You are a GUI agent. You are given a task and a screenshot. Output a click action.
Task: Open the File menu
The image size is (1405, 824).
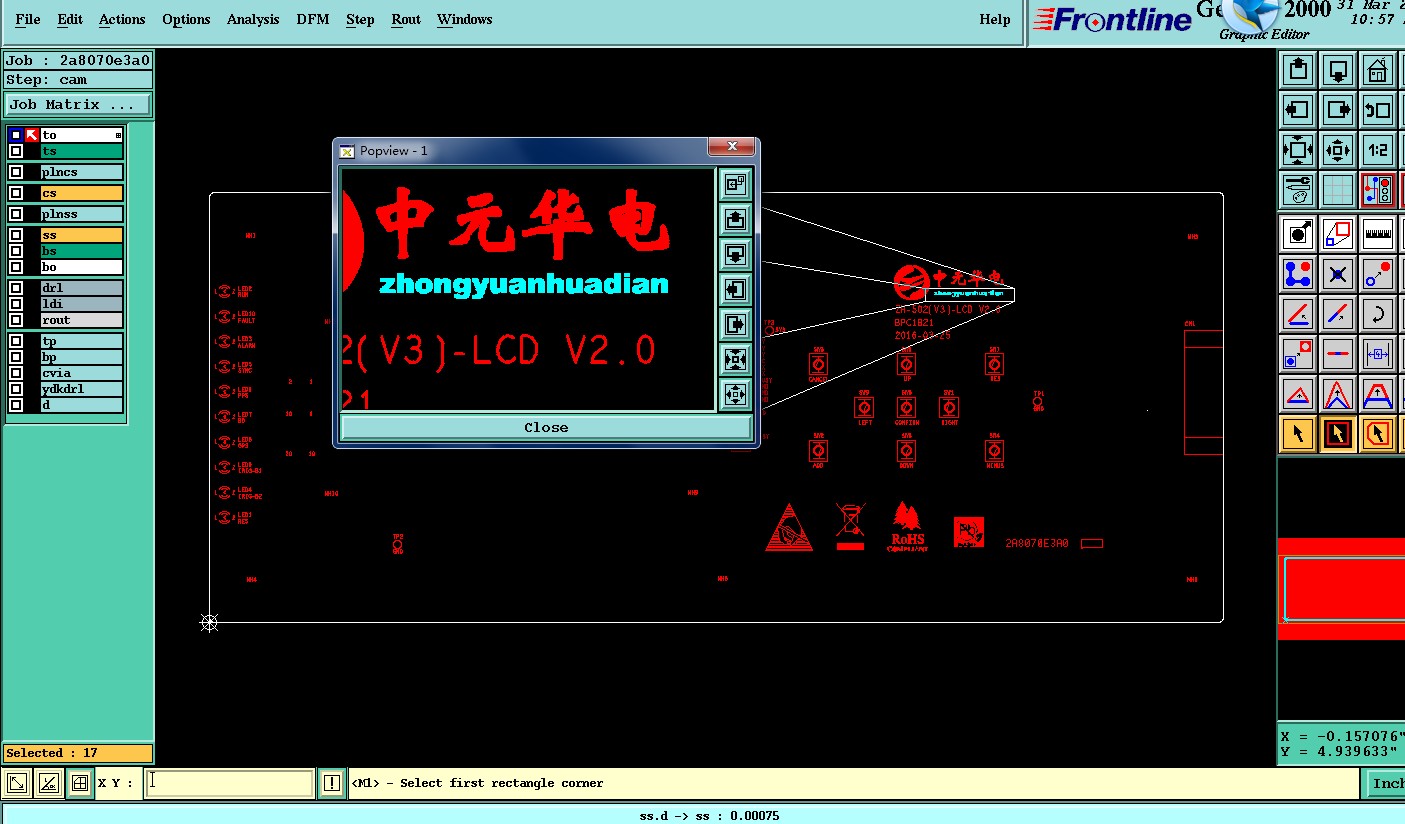[28, 19]
